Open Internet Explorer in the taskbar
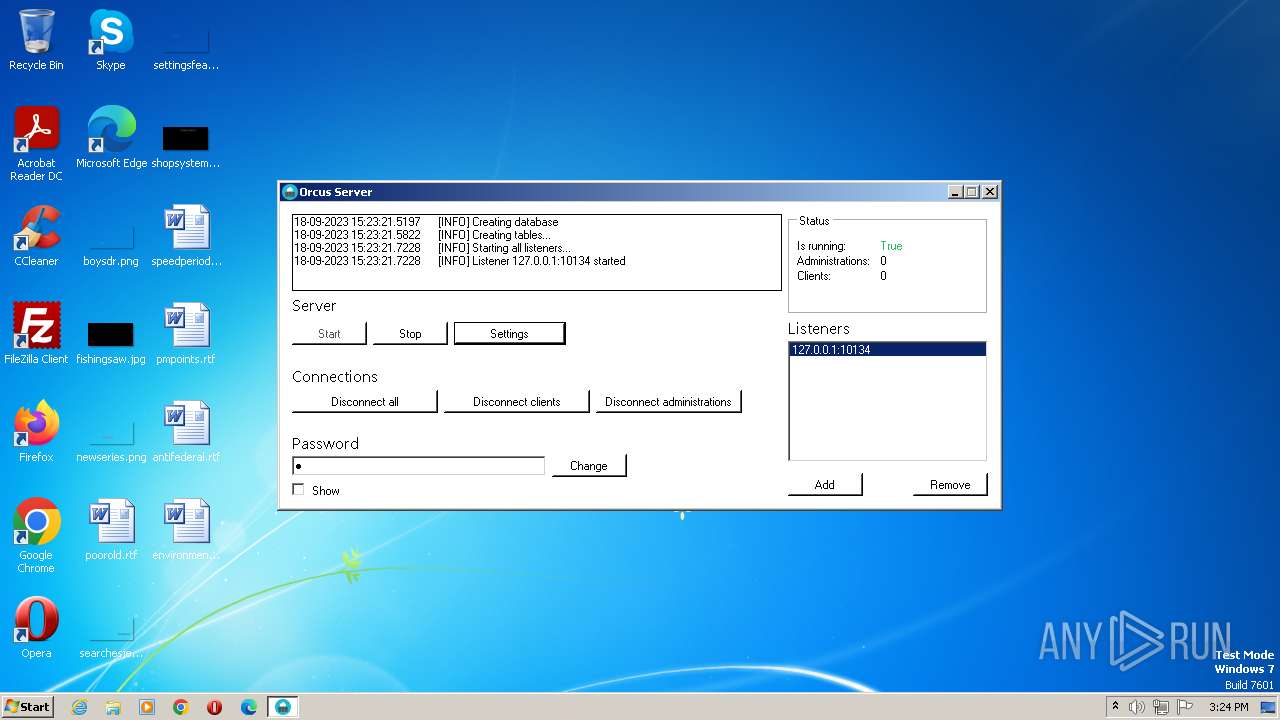 [80, 707]
